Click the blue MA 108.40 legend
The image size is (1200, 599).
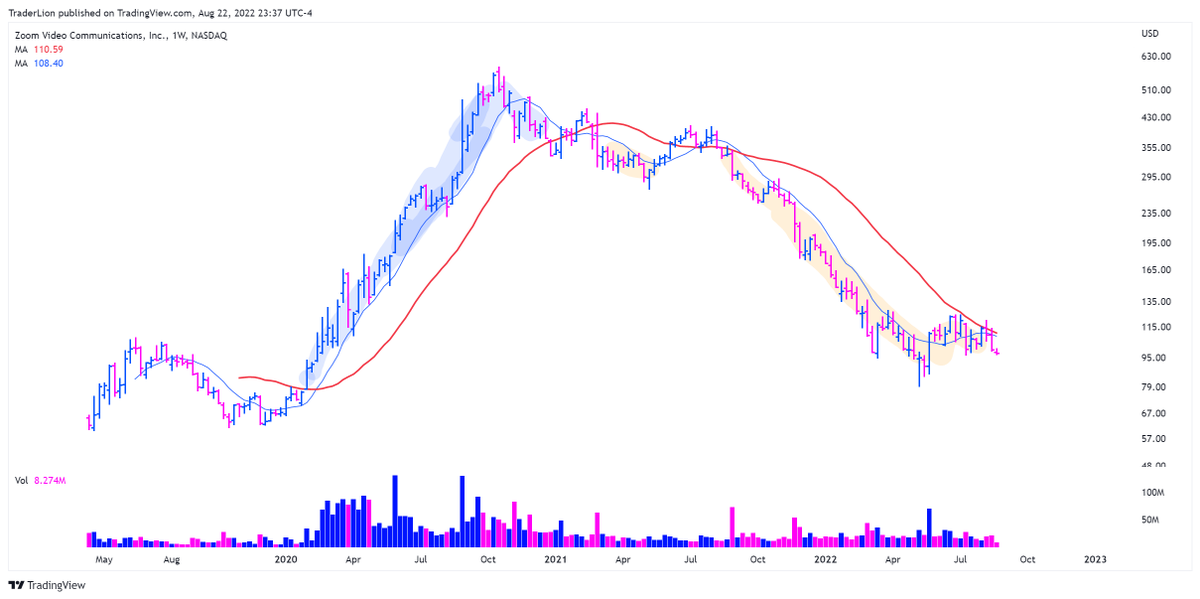tap(39, 63)
